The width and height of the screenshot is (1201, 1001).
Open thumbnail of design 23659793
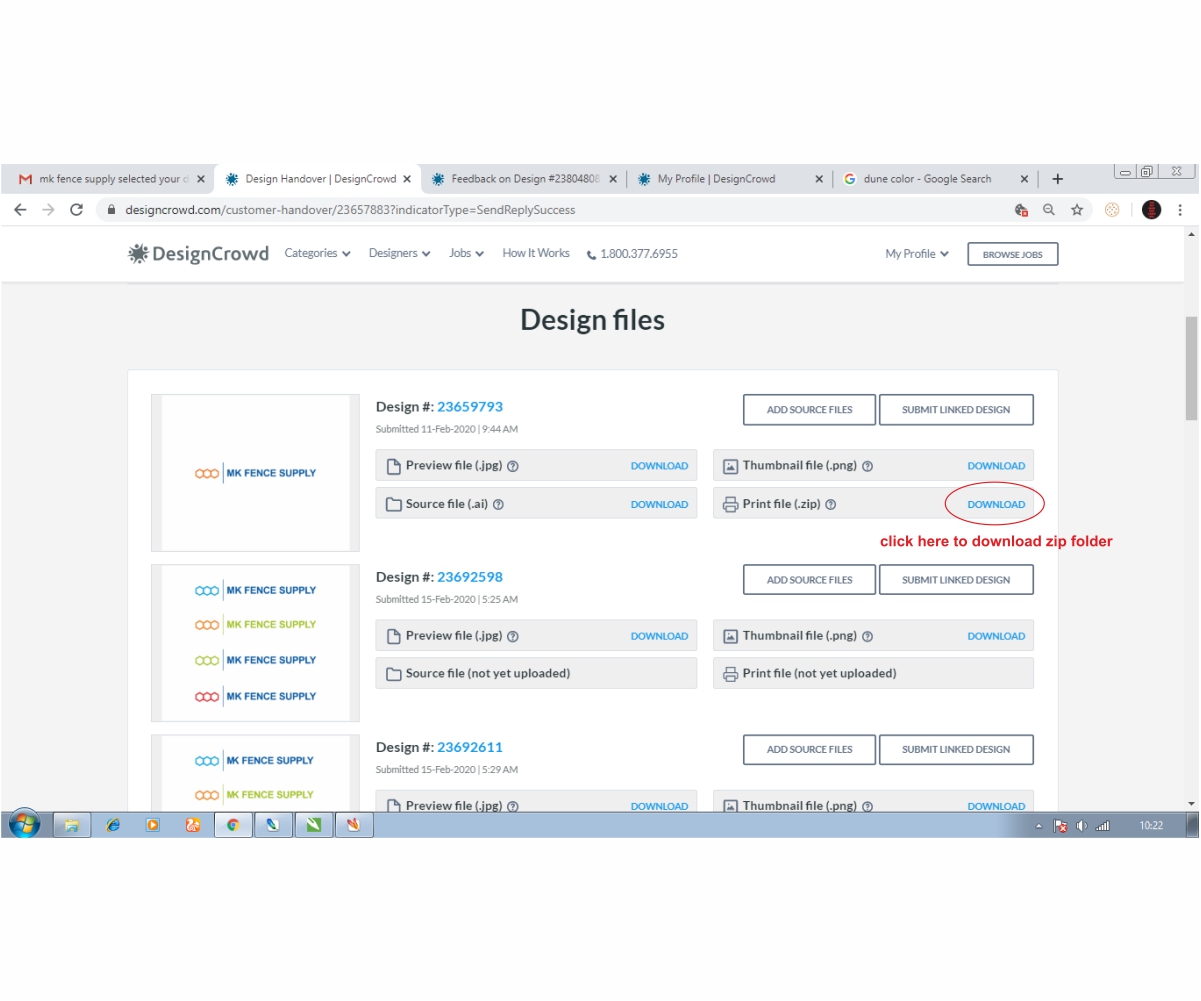(255, 473)
